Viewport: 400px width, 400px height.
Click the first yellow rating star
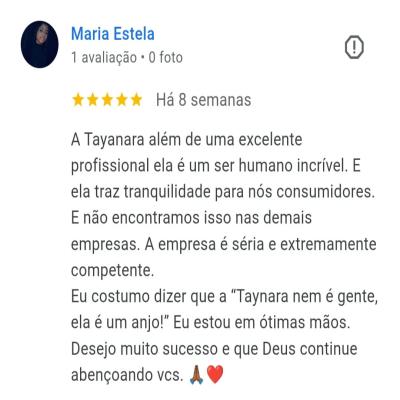click(78, 100)
